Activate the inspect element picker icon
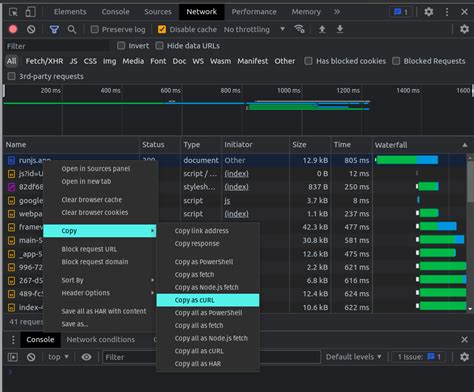The height and width of the screenshot is (392, 474). [13, 12]
